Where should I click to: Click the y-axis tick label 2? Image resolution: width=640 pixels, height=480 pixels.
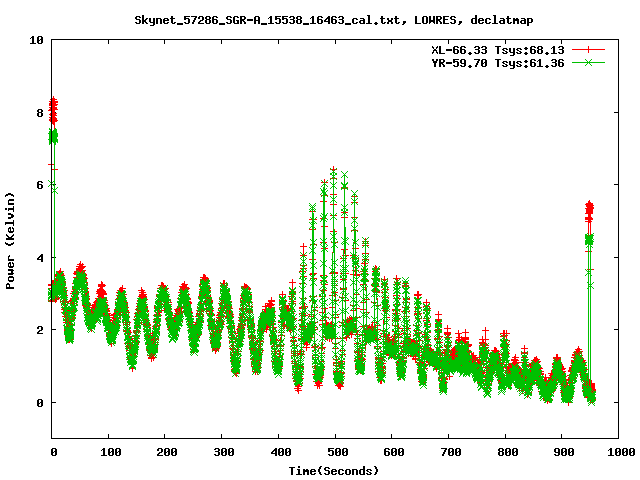point(40,330)
